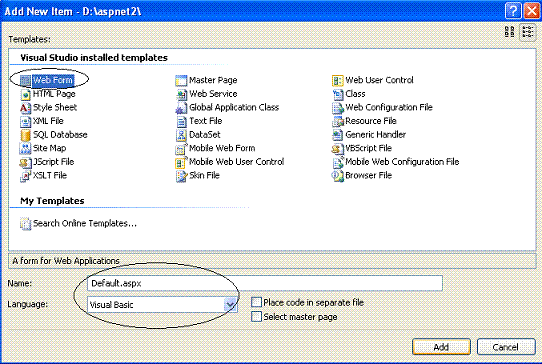Switch to small icons list view
This screenshot has height=364, width=542.
pyautogui.click(x=527, y=32)
